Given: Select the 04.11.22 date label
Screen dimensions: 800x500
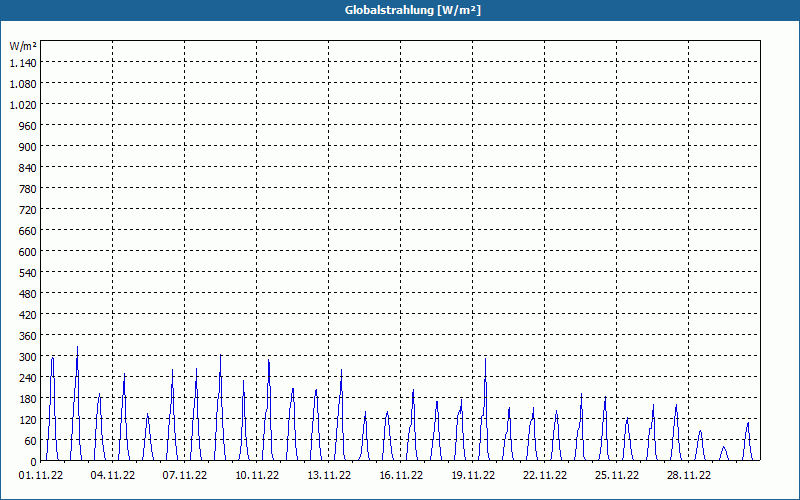Looking at the screenshot, I should (113, 476).
